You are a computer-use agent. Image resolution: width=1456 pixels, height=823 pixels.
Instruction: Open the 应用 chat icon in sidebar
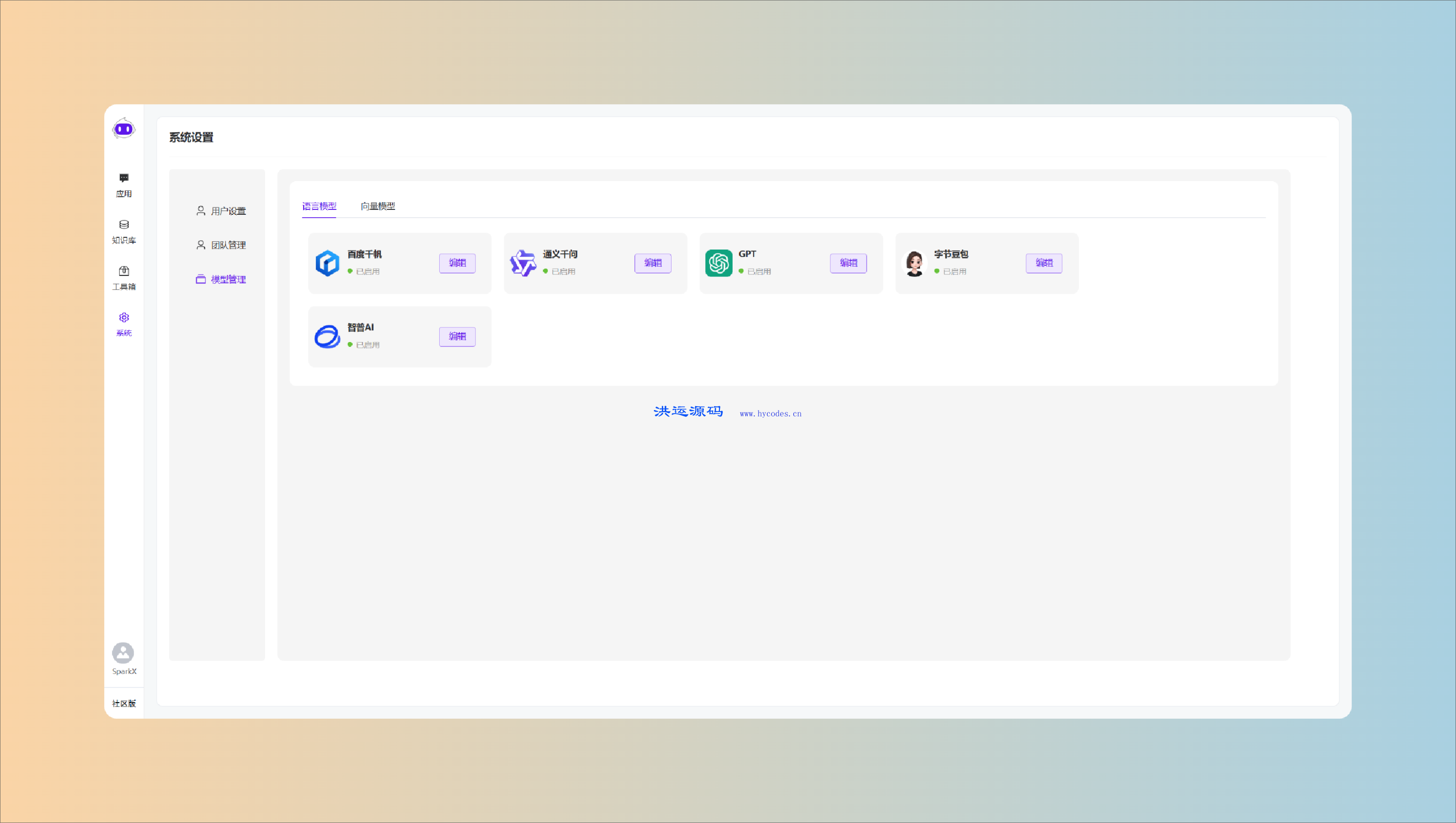pos(124,178)
